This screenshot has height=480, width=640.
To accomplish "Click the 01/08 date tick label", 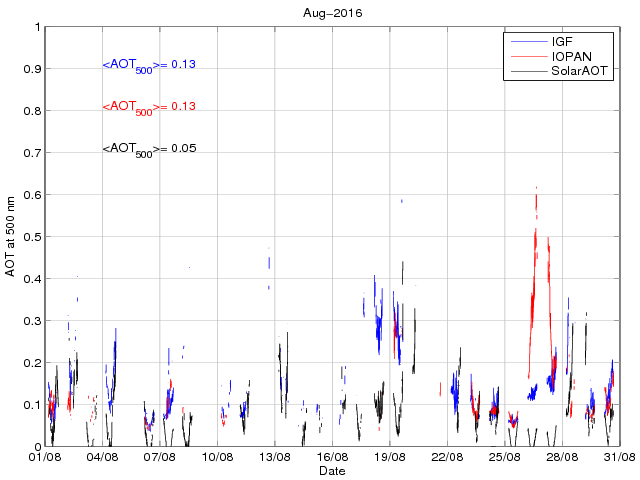I will (x=45, y=457).
